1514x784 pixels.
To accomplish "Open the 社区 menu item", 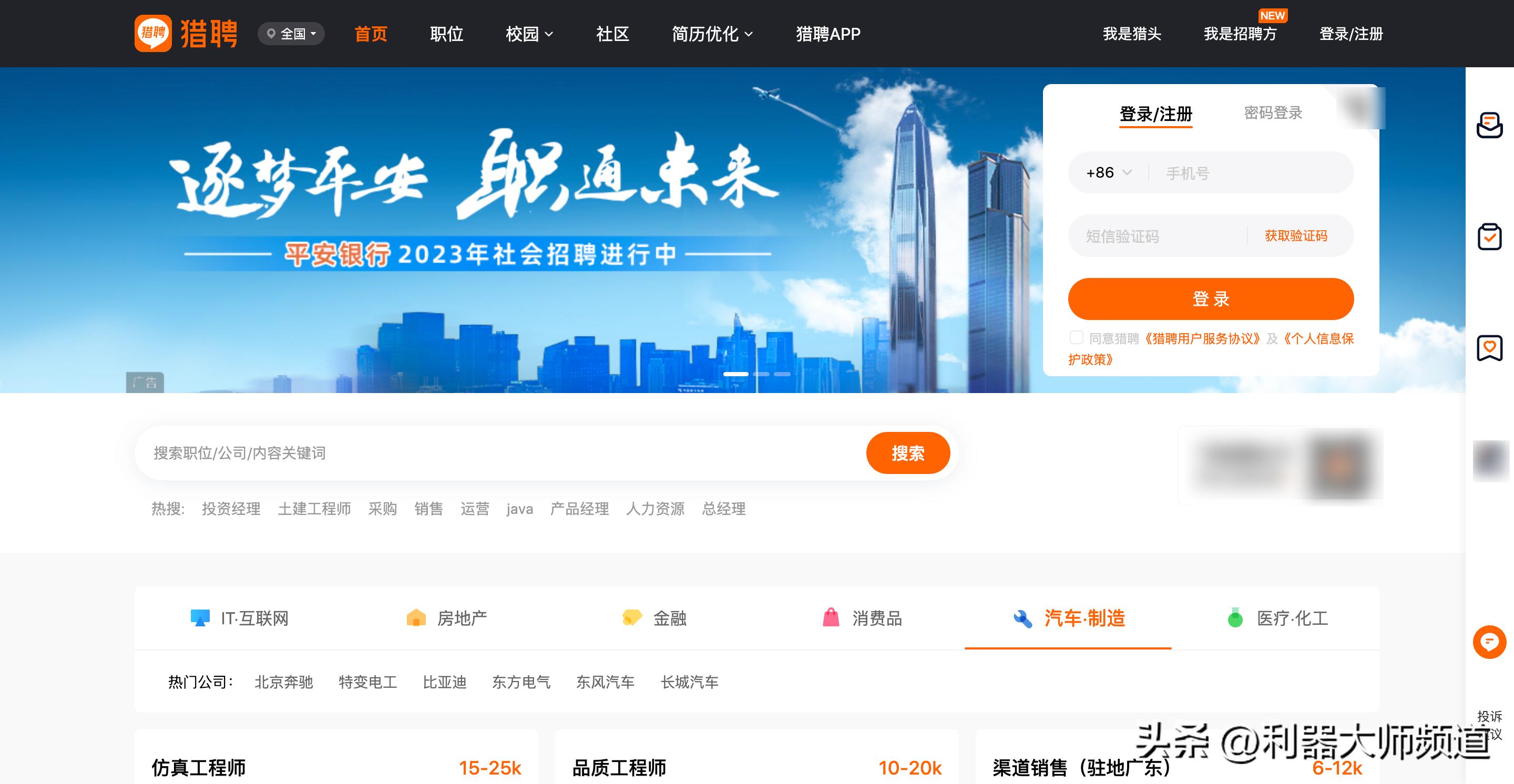I will (613, 34).
